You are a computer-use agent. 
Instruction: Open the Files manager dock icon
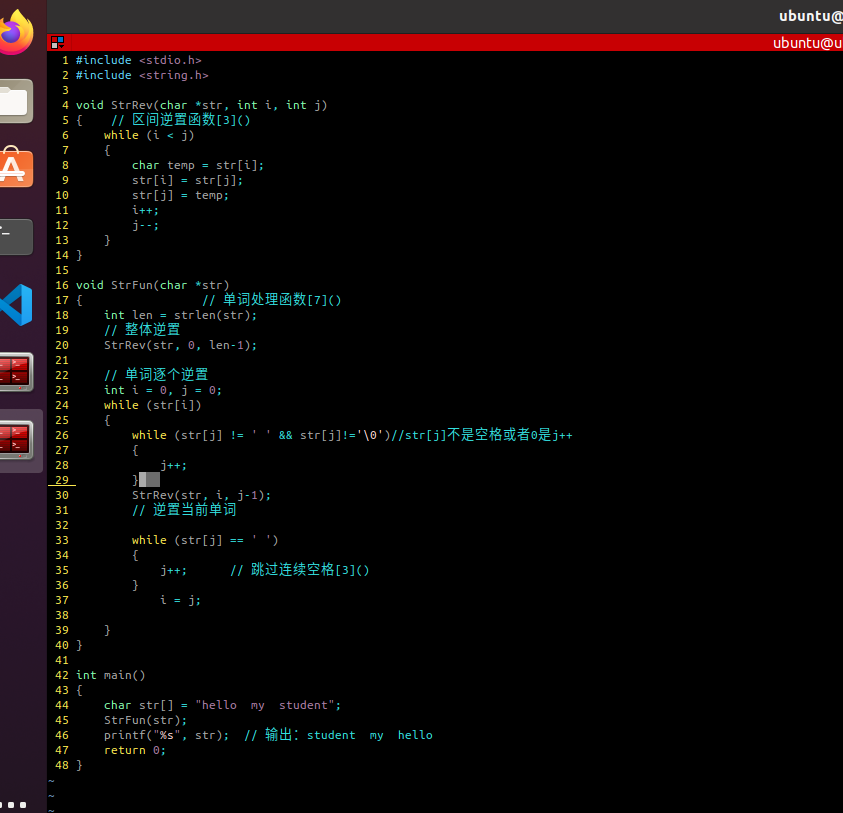[15, 101]
